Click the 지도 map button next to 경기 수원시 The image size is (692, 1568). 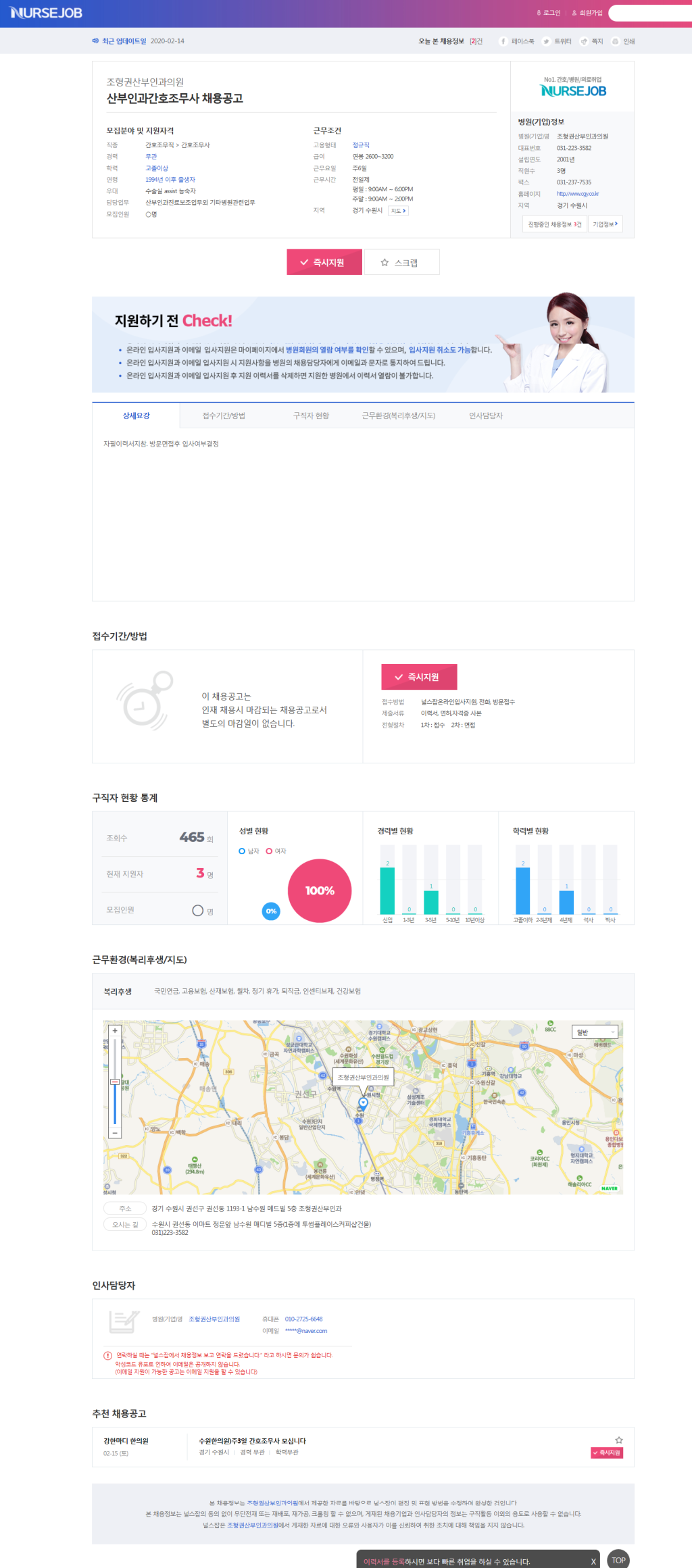click(398, 211)
